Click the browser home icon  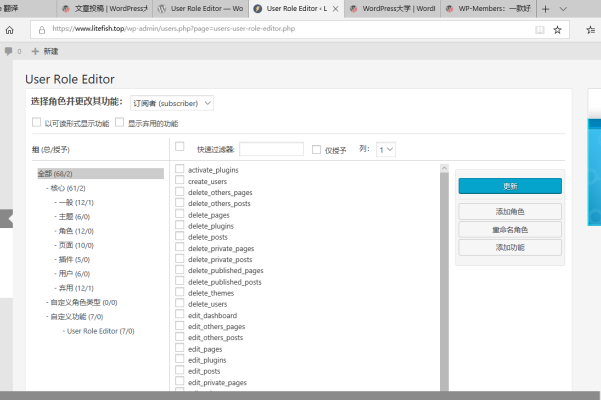point(10,30)
